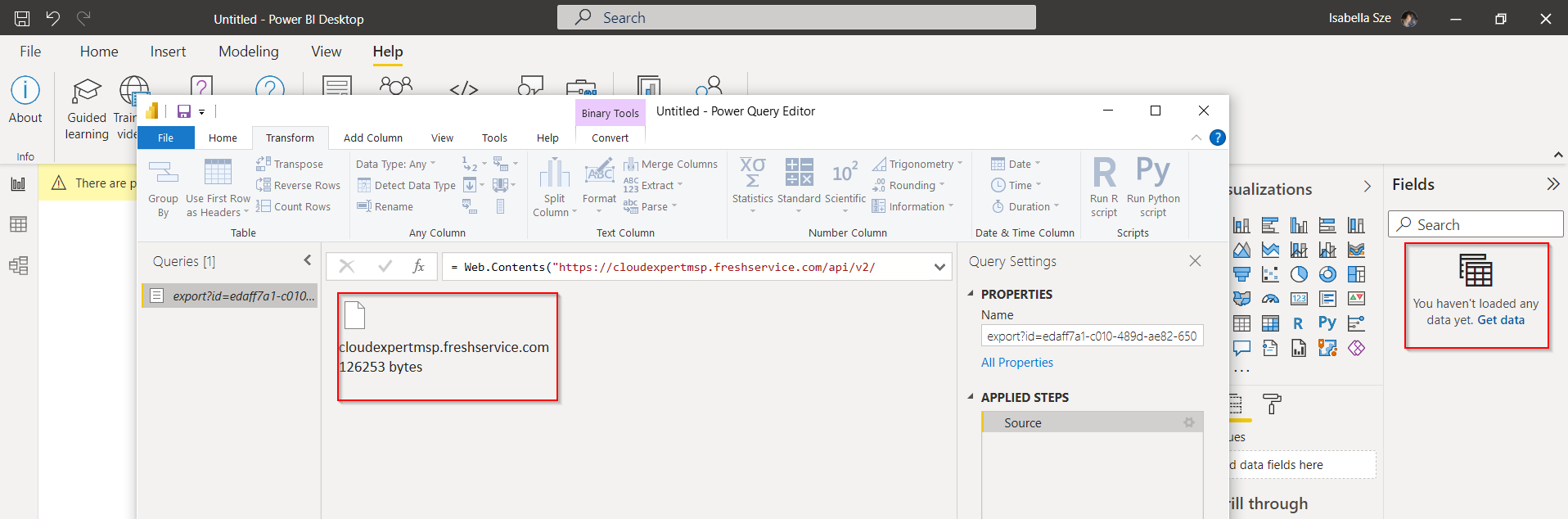Open the Modeling tab in Power BI
The image size is (1568, 519).
(249, 51)
